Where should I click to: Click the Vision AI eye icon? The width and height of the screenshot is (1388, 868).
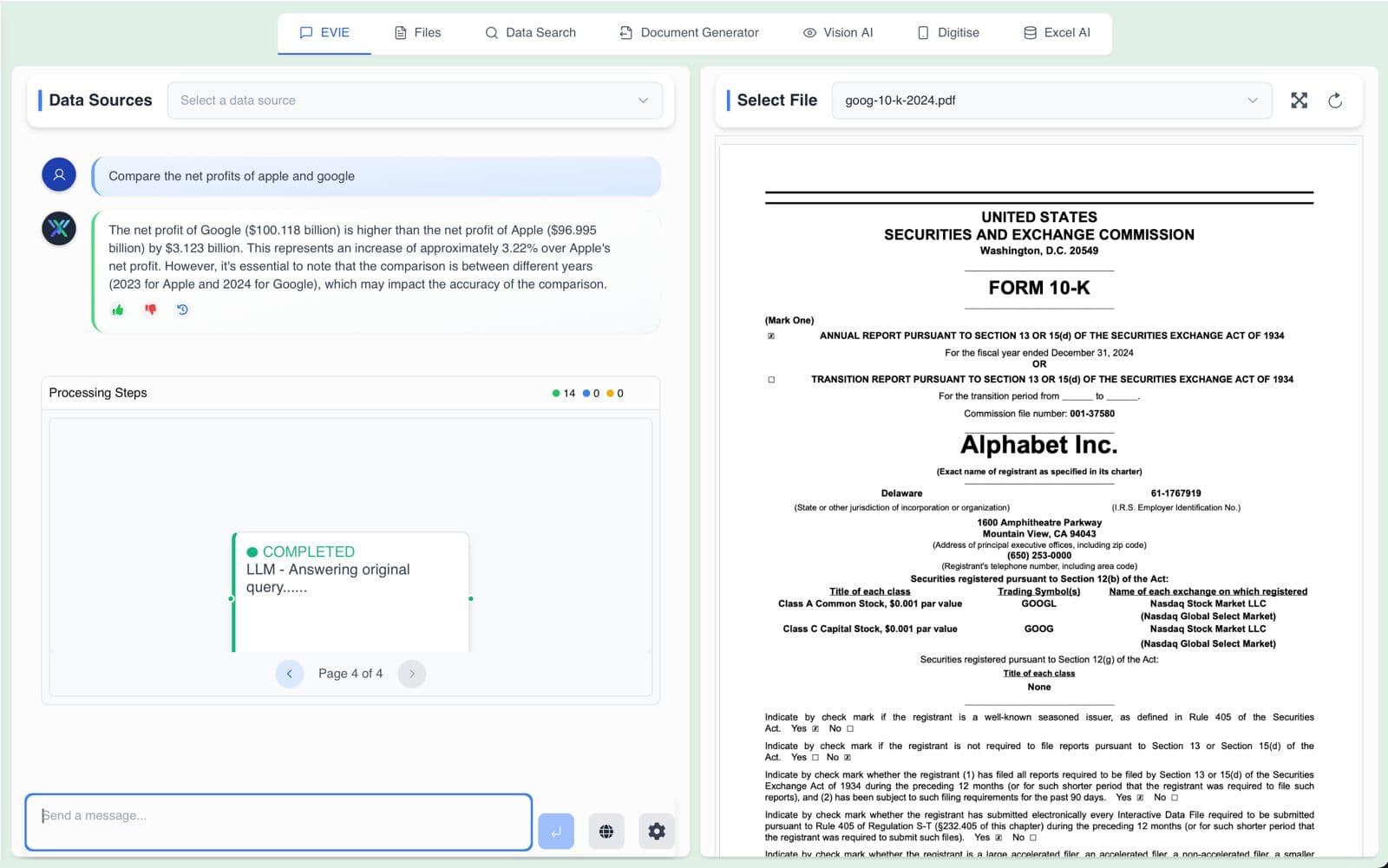pyautogui.click(x=809, y=33)
